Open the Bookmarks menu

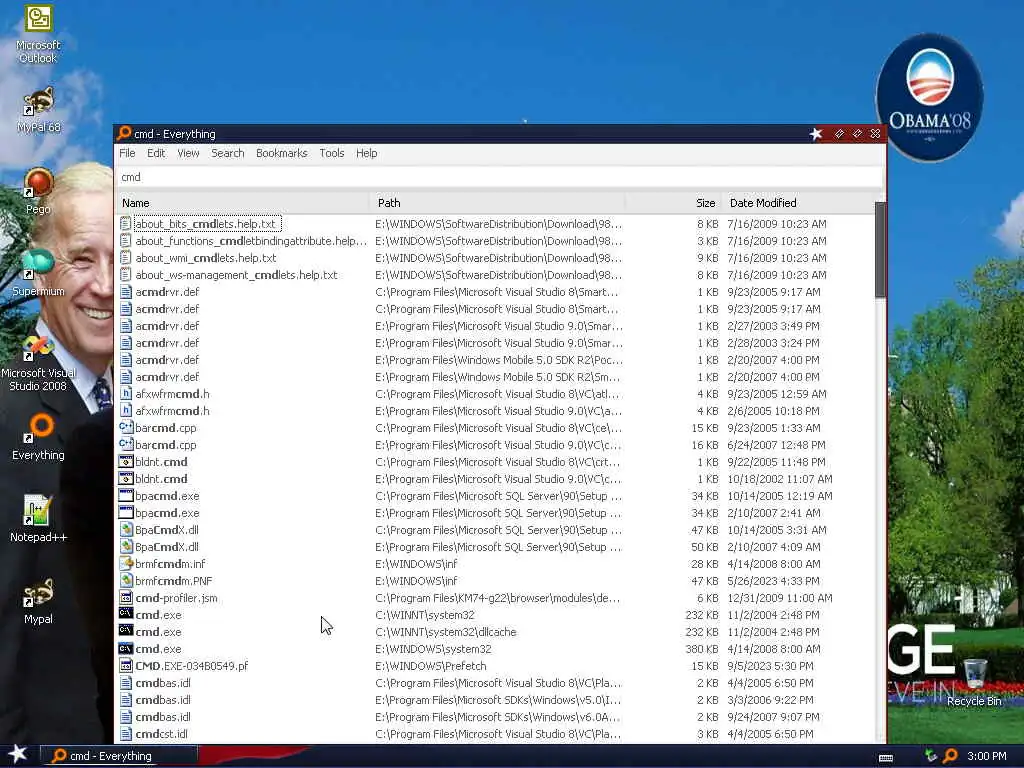281,153
